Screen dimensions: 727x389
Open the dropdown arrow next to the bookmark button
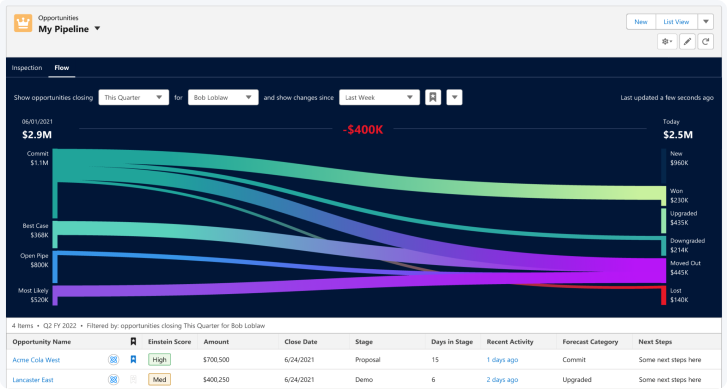click(454, 97)
